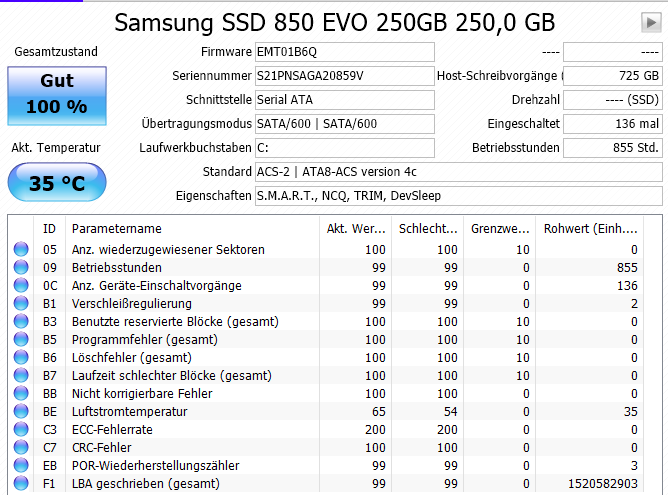This screenshot has height=495, width=668.
Task: Click the Gesamtzustand label
Action: click(x=56, y=52)
